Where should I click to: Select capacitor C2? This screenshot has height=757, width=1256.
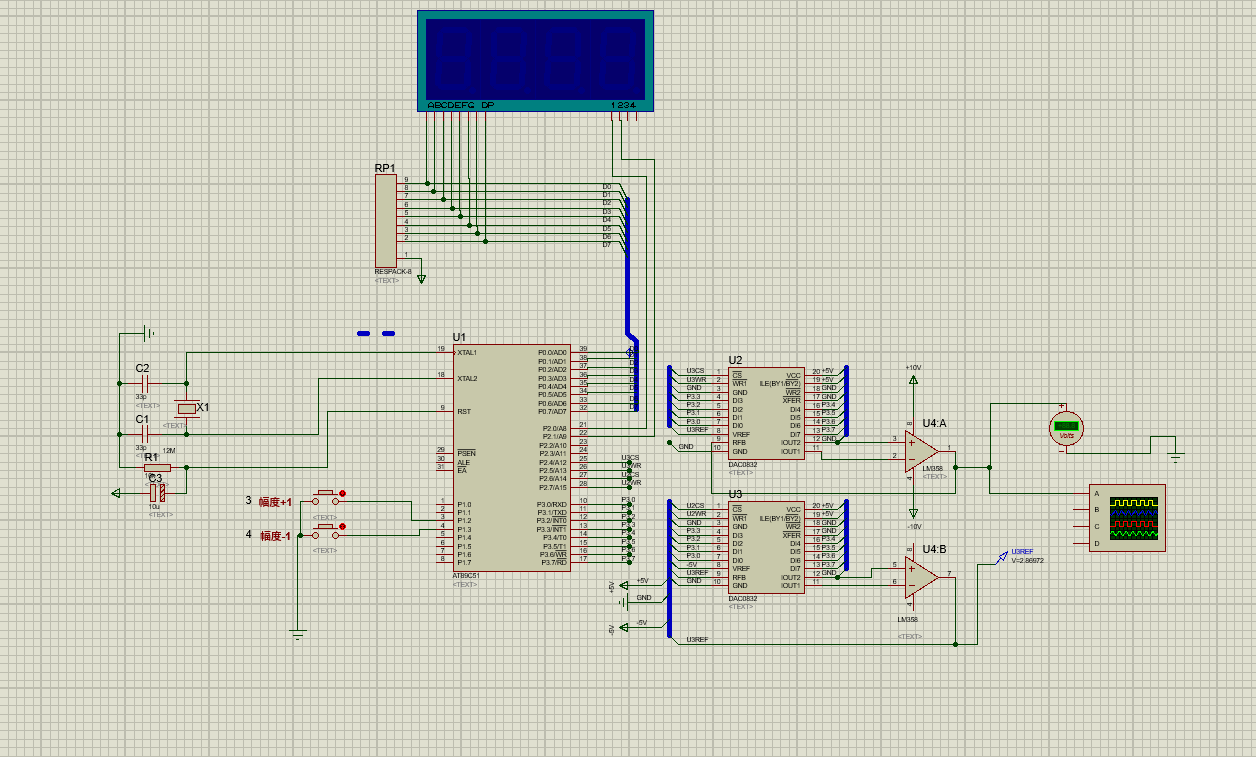[143, 383]
